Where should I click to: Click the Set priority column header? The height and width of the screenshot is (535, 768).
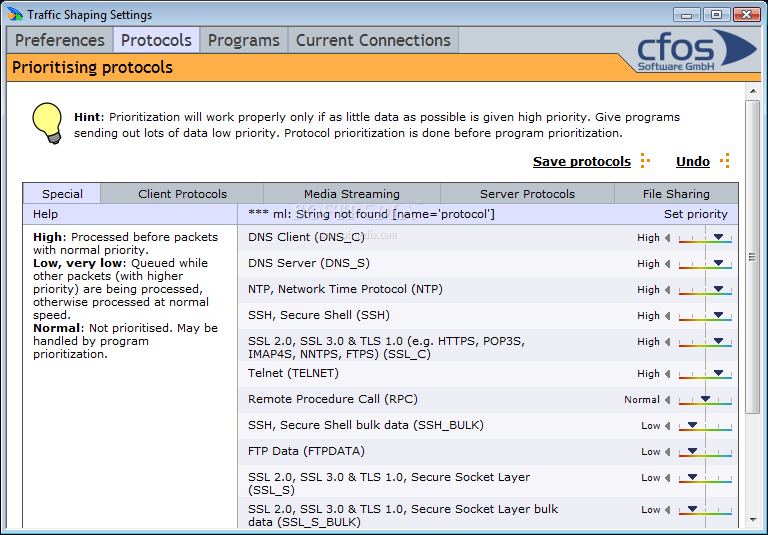coord(696,214)
